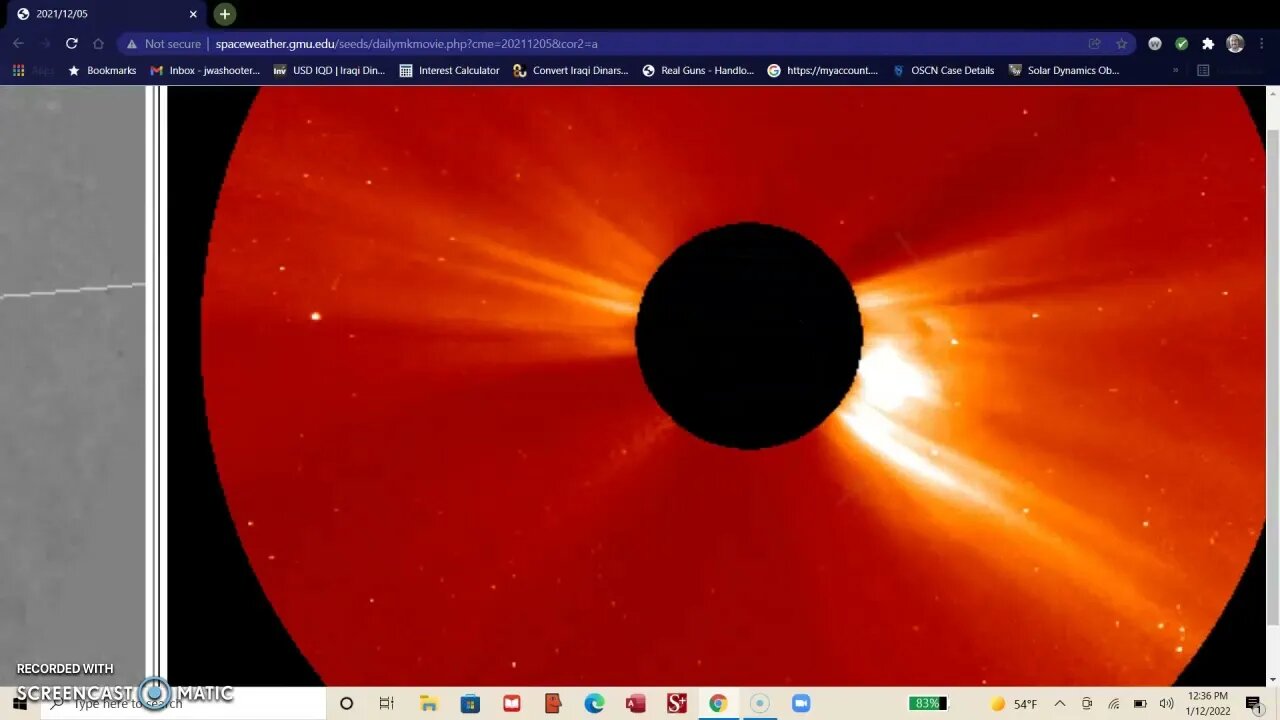The height and width of the screenshot is (720, 1280).
Task: Select the 2021/12/05 browser tab
Action: point(106,14)
